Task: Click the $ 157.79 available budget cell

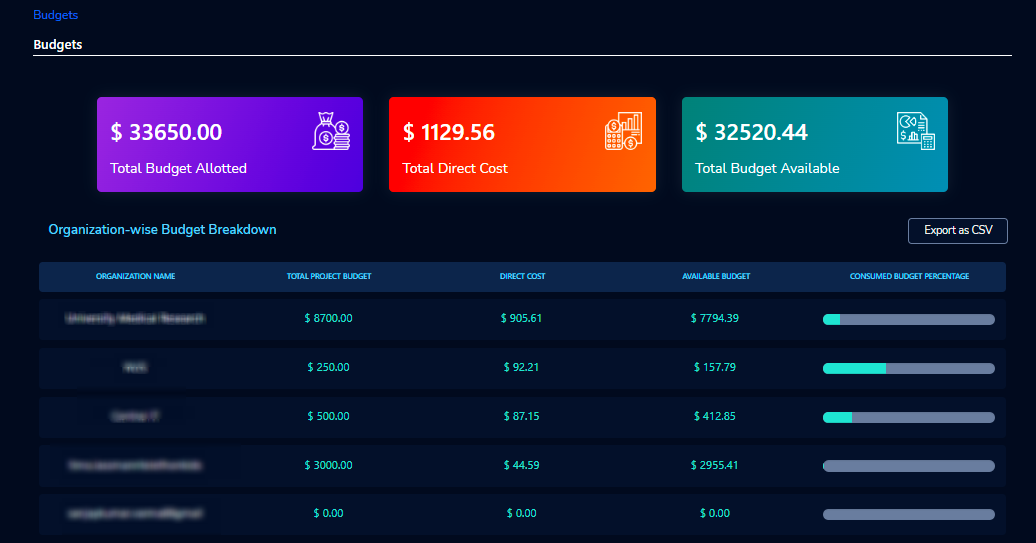Action: (x=715, y=367)
